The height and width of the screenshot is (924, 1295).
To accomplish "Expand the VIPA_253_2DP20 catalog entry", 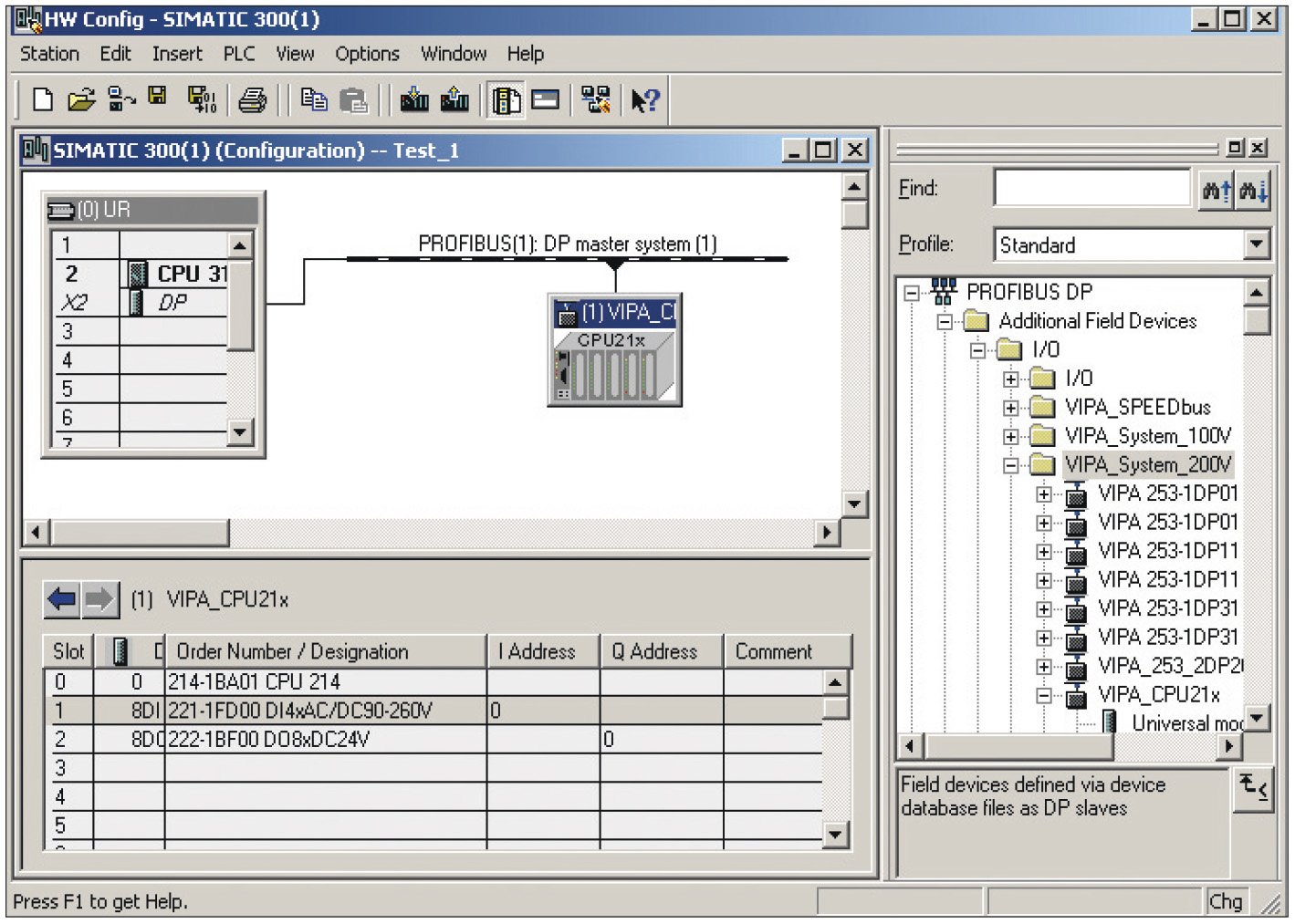I will 1044,667.
